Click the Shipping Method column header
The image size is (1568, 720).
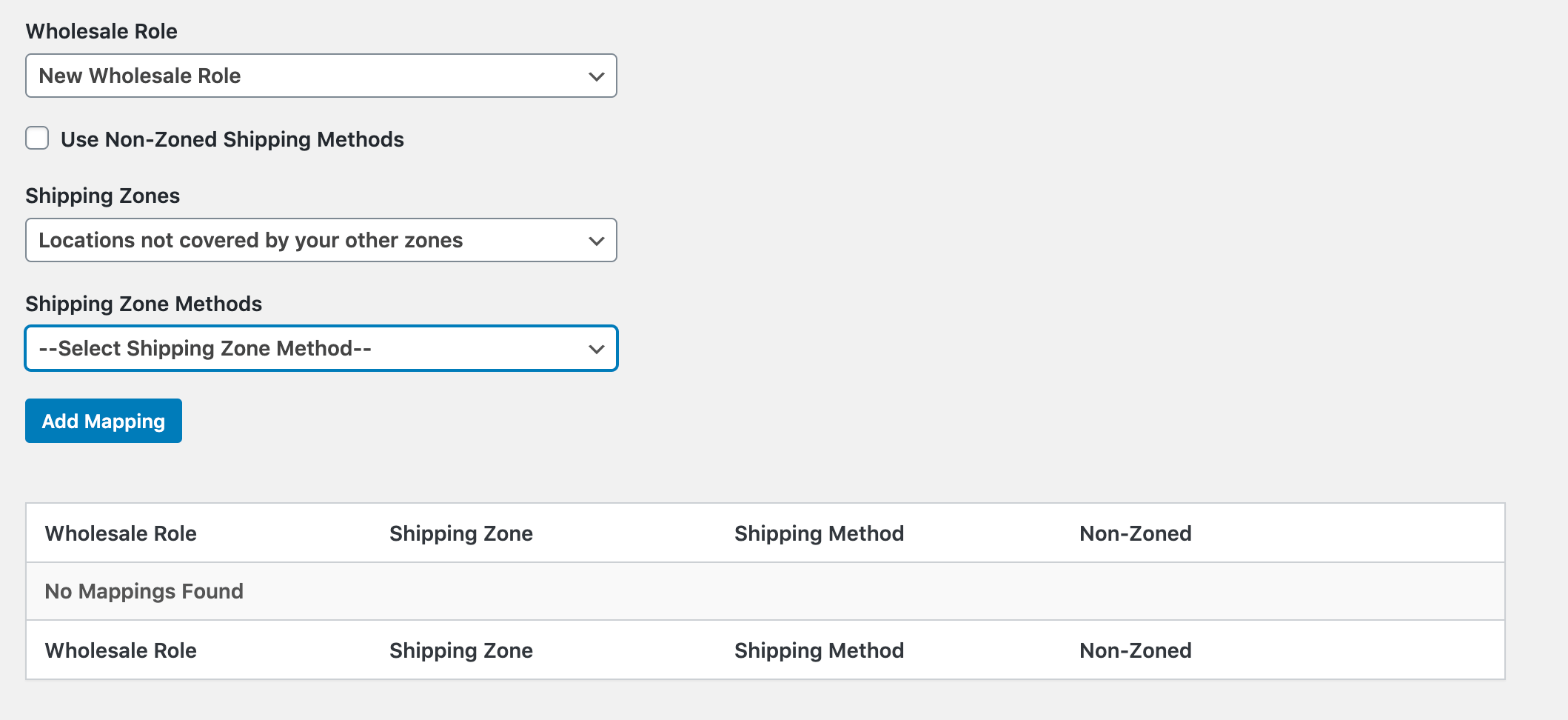pos(819,533)
